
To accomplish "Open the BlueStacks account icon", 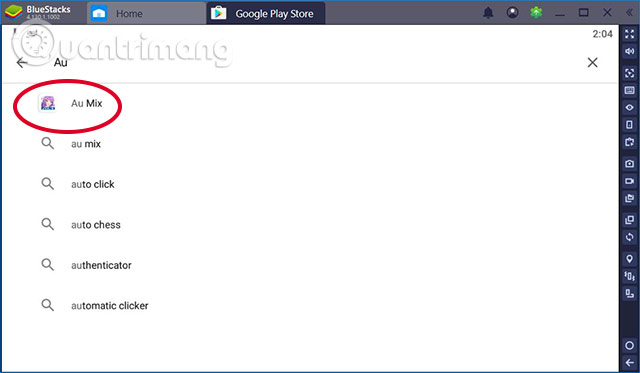I will pyautogui.click(x=512, y=13).
